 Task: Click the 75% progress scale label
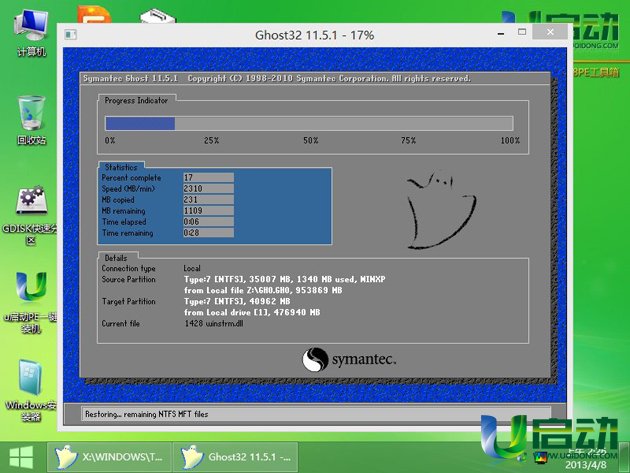tap(408, 141)
